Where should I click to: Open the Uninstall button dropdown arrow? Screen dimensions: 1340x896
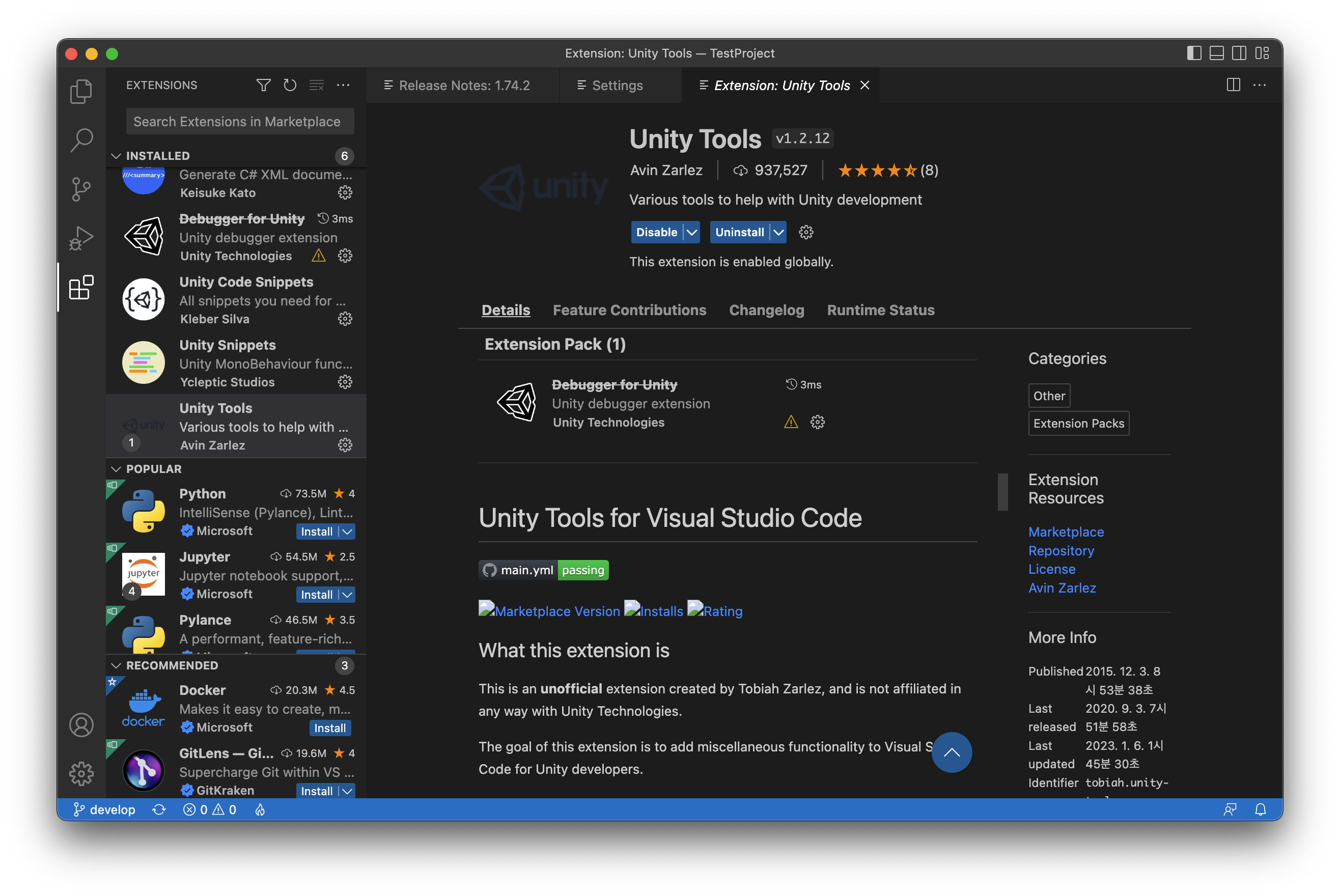click(778, 232)
